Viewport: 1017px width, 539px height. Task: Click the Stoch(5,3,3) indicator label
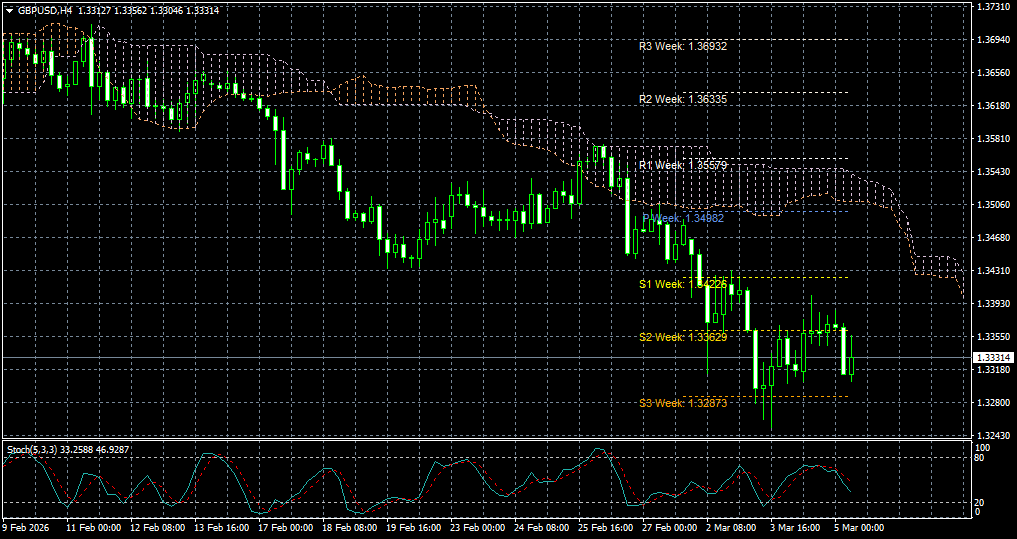[31, 449]
